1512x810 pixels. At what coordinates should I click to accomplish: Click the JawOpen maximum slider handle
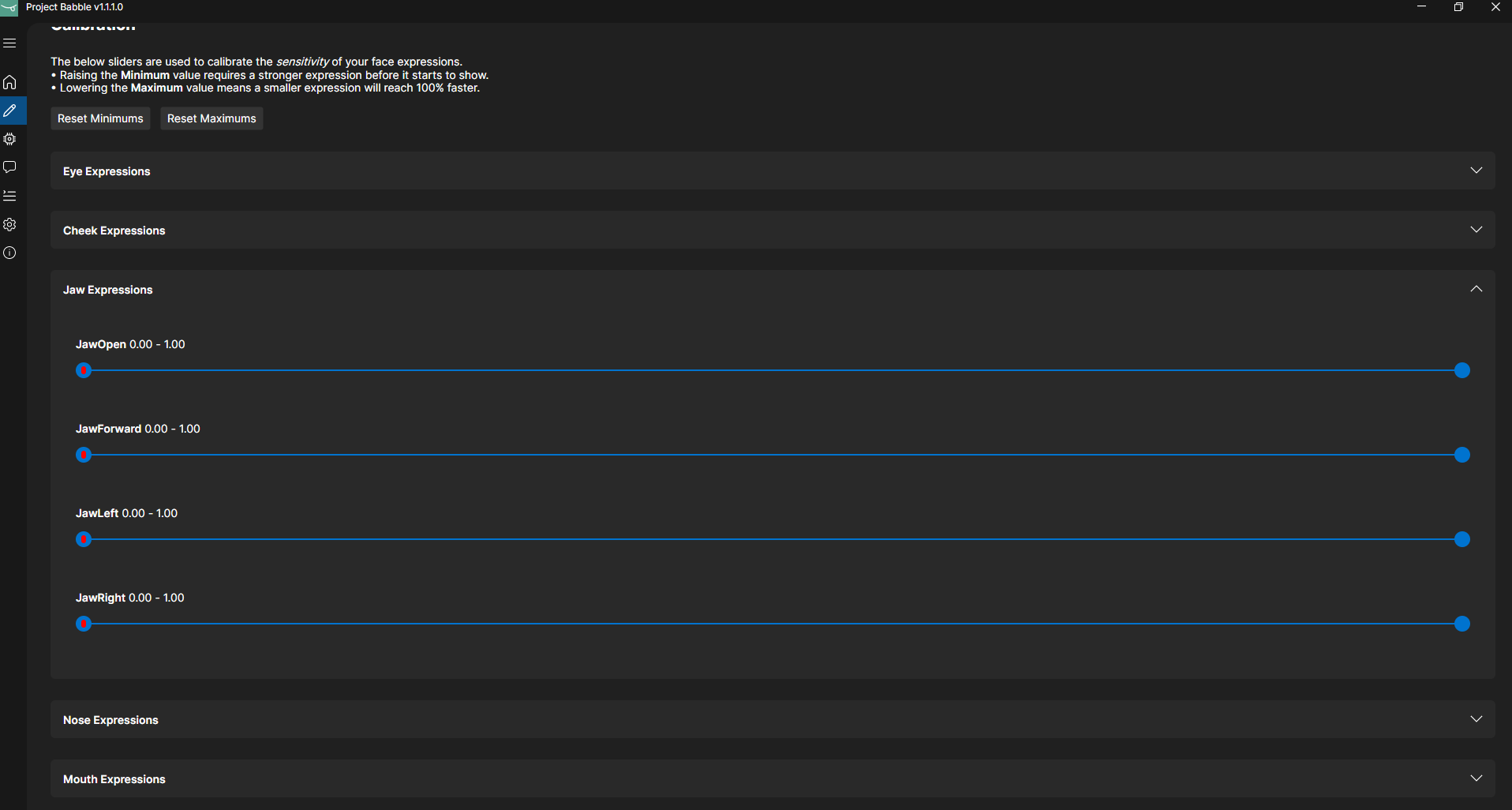coord(1461,370)
